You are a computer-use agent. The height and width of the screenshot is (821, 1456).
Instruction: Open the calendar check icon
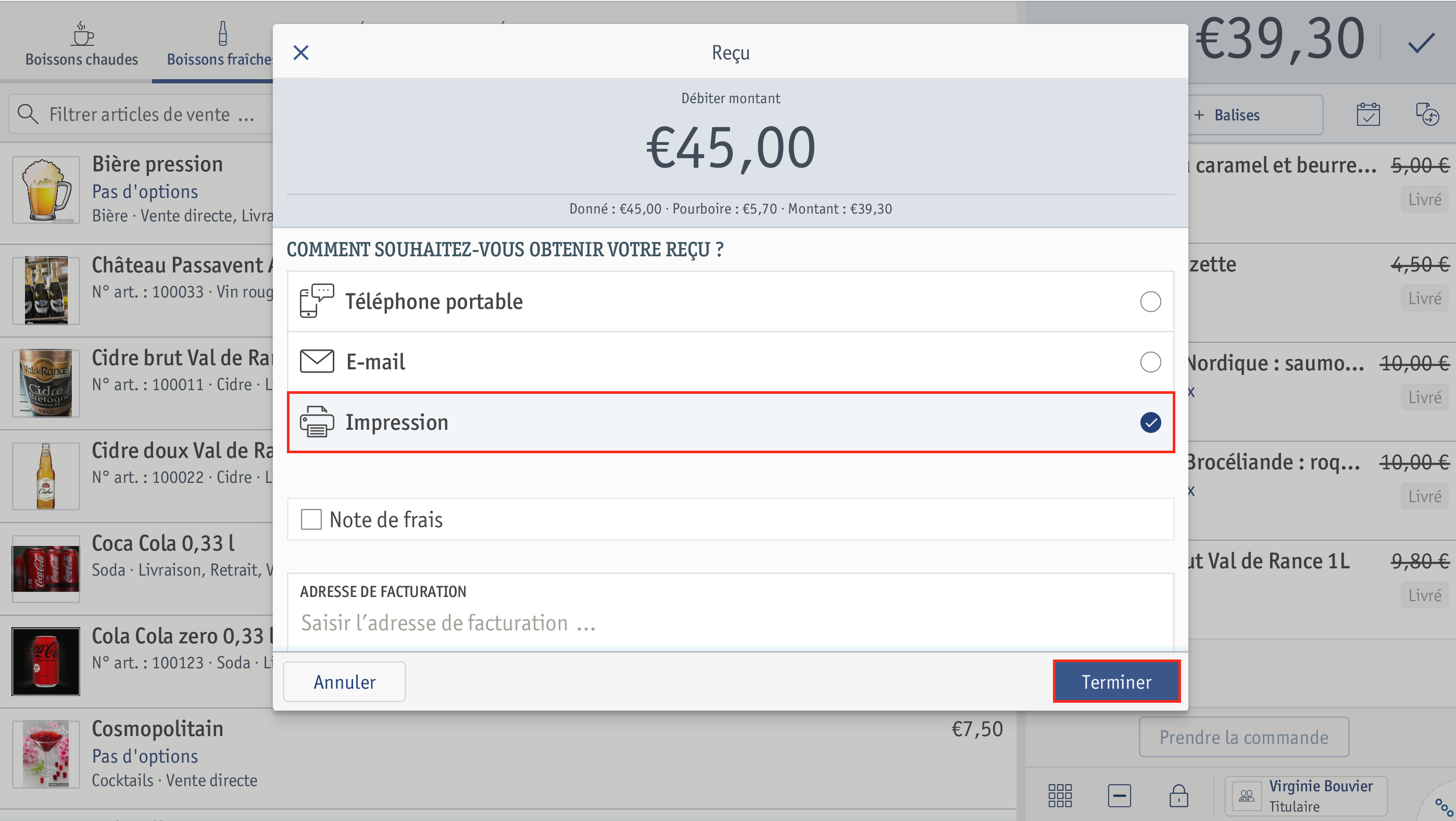(x=1368, y=115)
